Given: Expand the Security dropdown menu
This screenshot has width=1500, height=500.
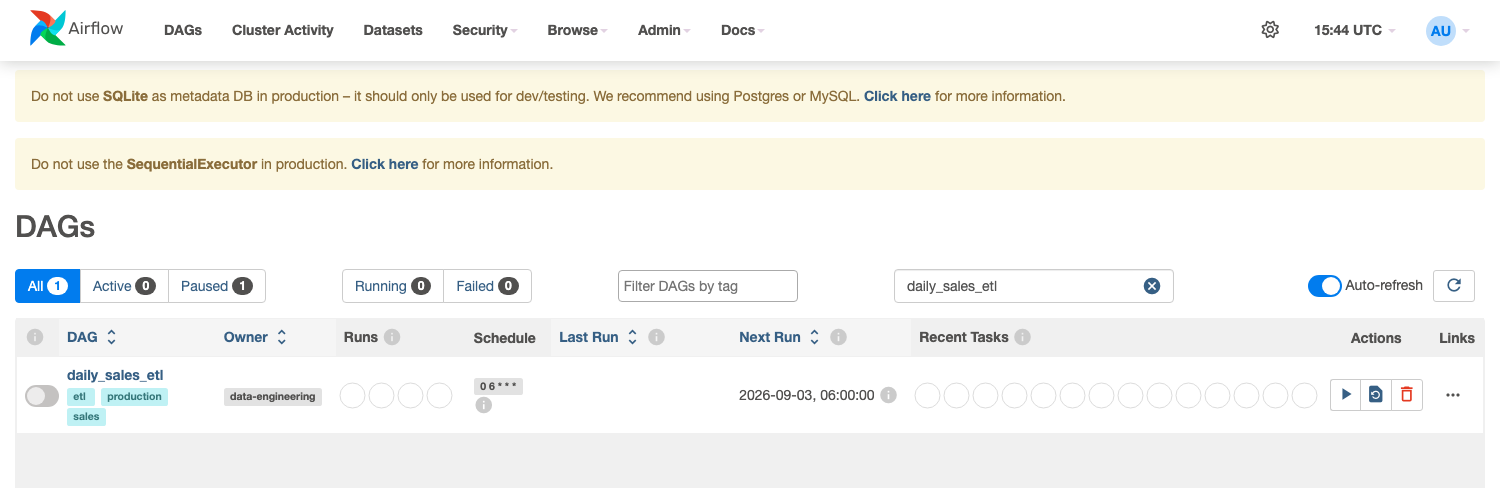Looking at the screenshot, I should (484, 30).
